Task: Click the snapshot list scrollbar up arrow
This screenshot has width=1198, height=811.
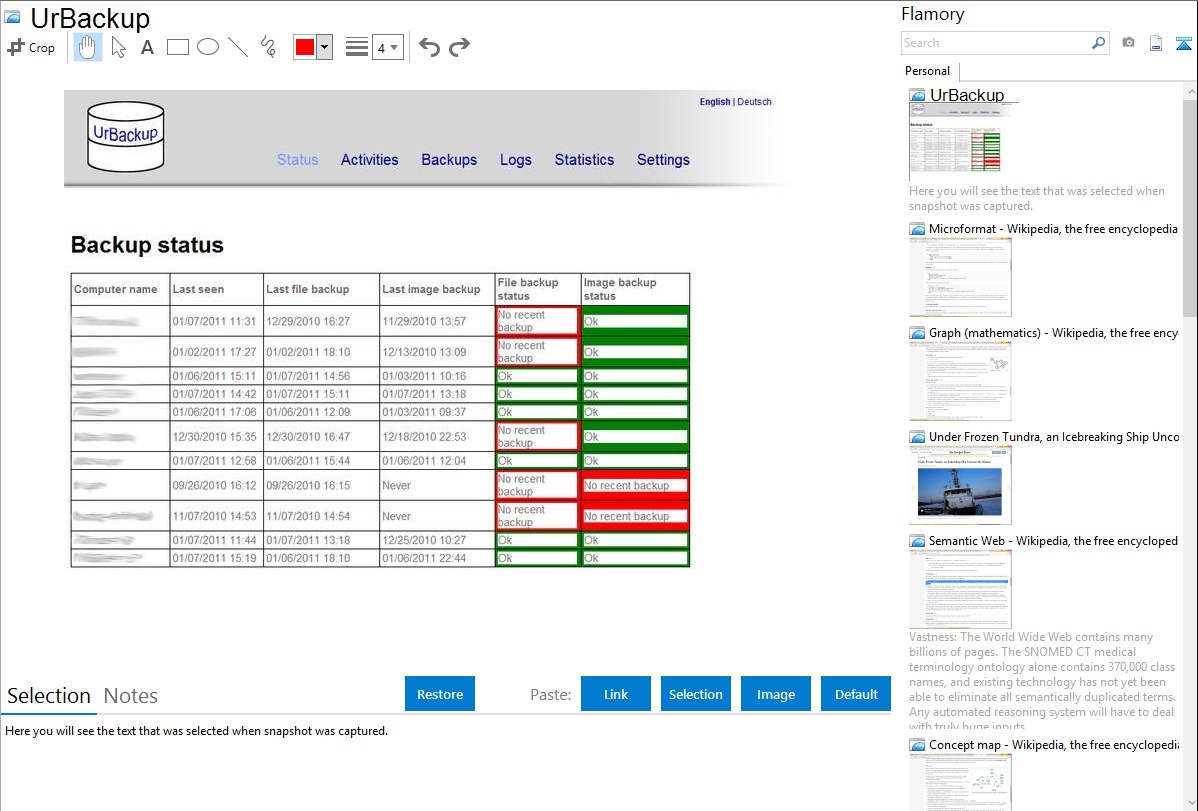Action: 1190,92
